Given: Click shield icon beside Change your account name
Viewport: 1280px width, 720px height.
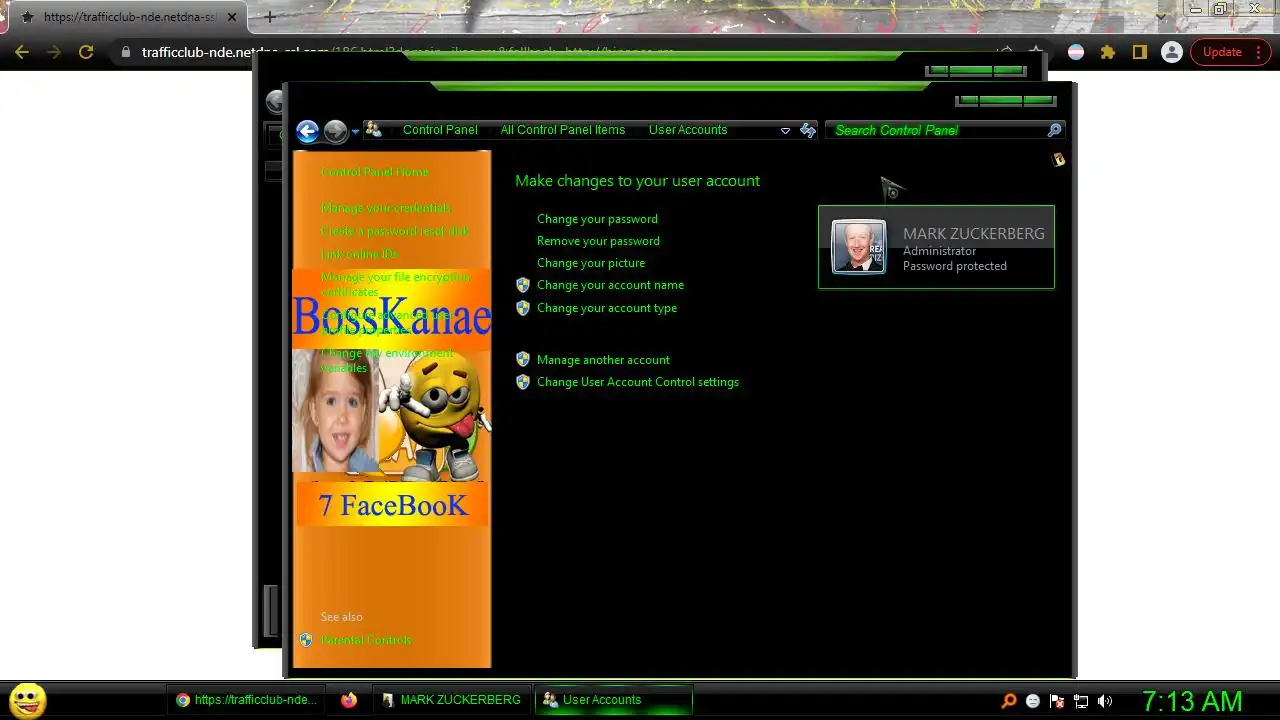Looking at the screenshot, I should click(522, 285).
